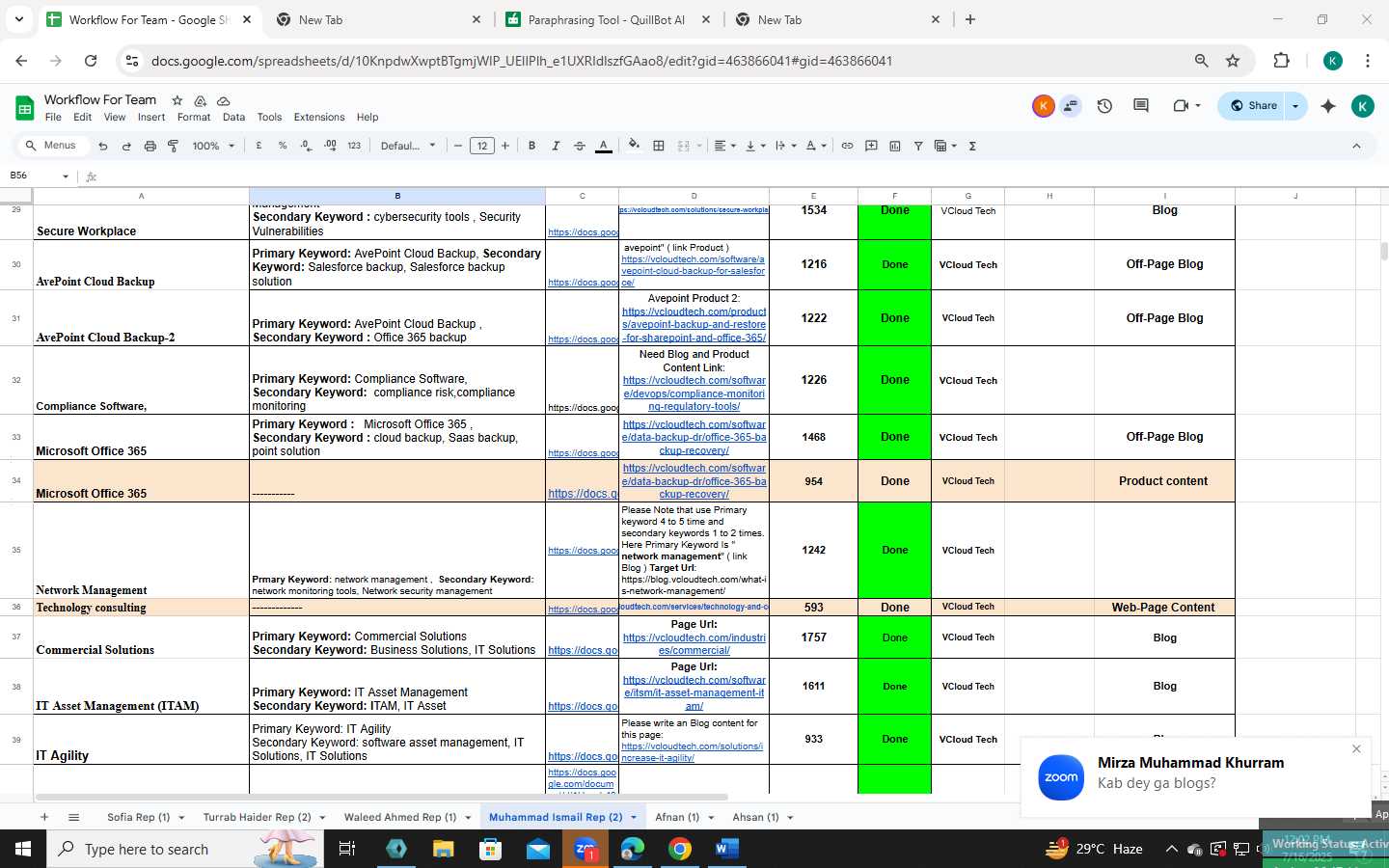Open the All Sheets list icon

point(73,817)
